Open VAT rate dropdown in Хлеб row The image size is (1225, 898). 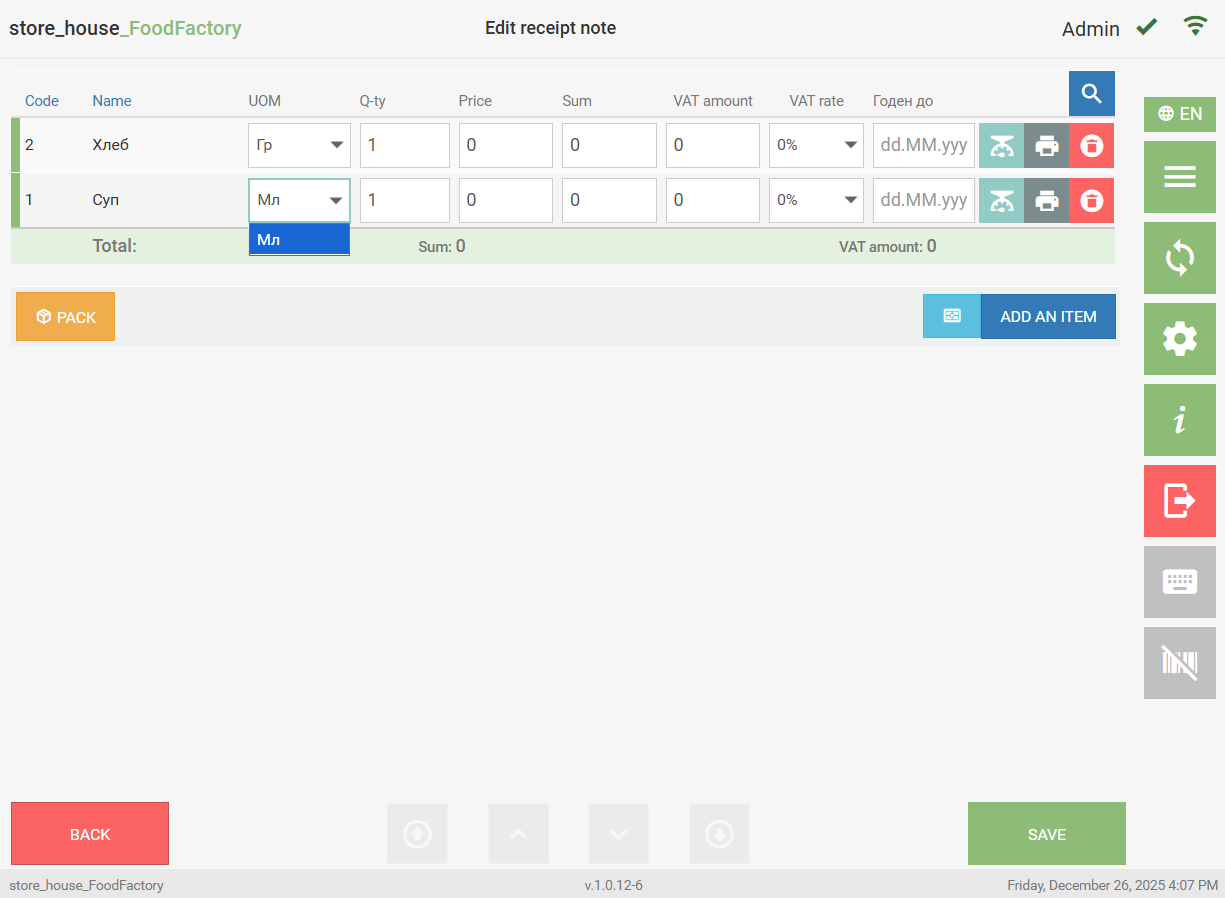[815, 146]
